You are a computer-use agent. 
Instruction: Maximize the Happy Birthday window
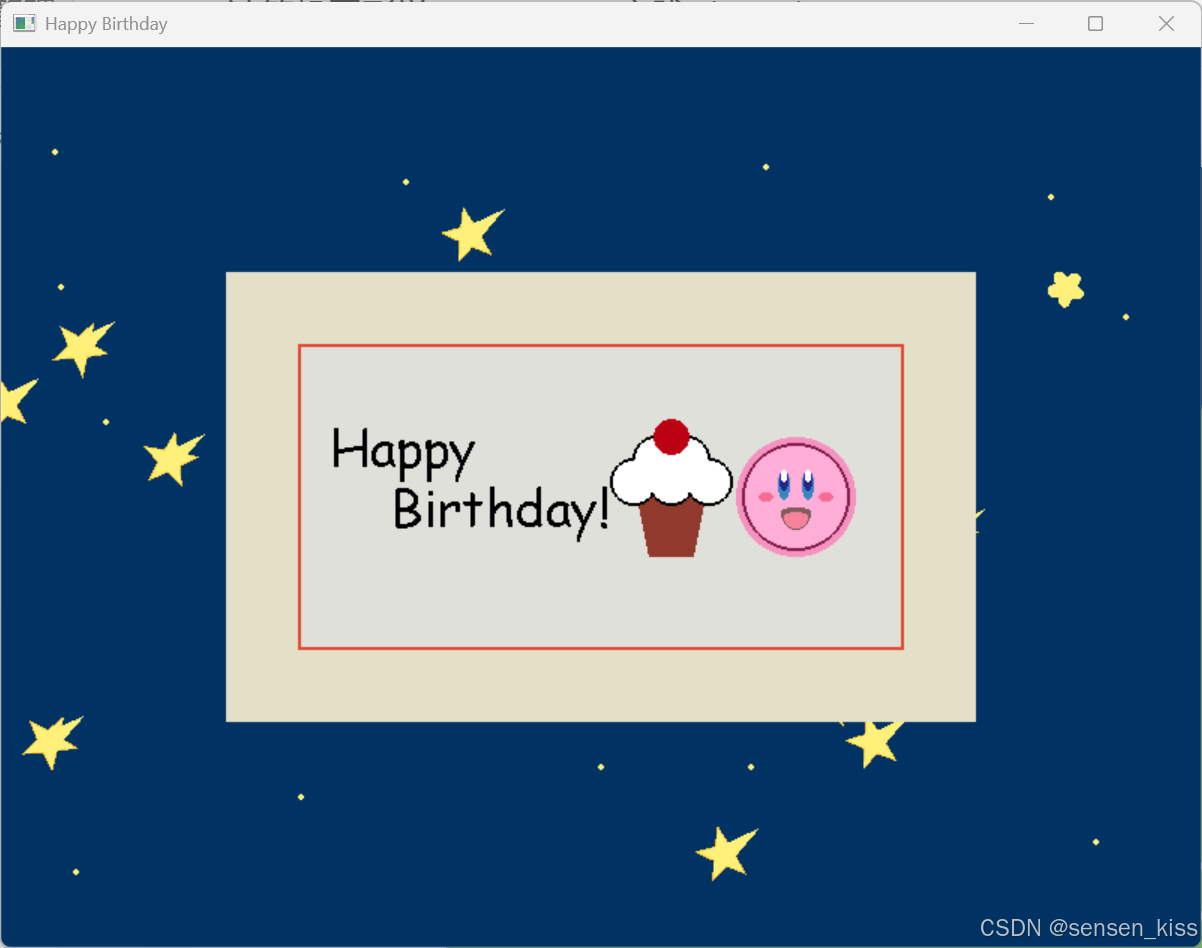(x=1096, y=23)
